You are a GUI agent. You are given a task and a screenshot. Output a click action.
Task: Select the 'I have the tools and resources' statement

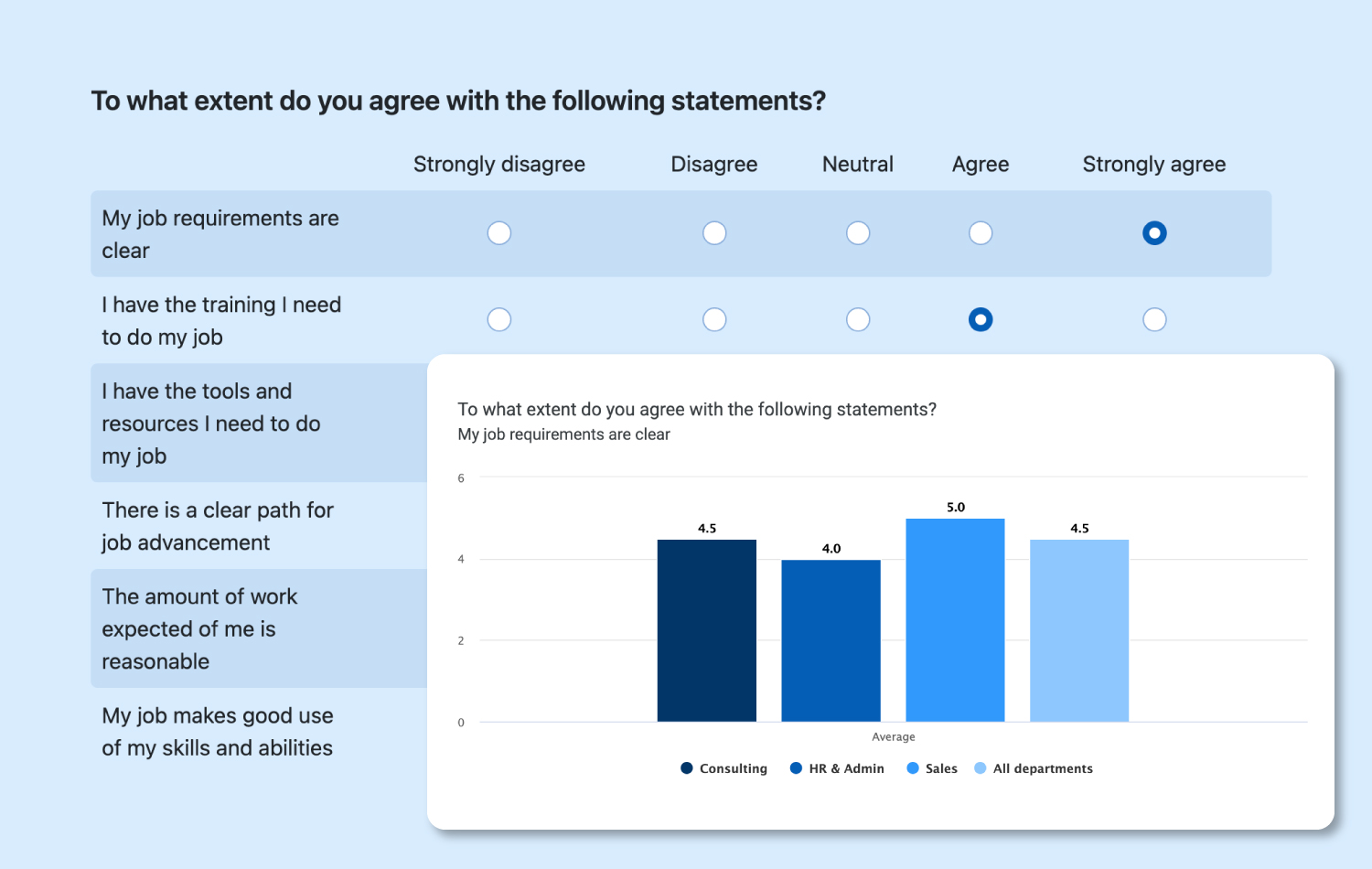point(210,423)
